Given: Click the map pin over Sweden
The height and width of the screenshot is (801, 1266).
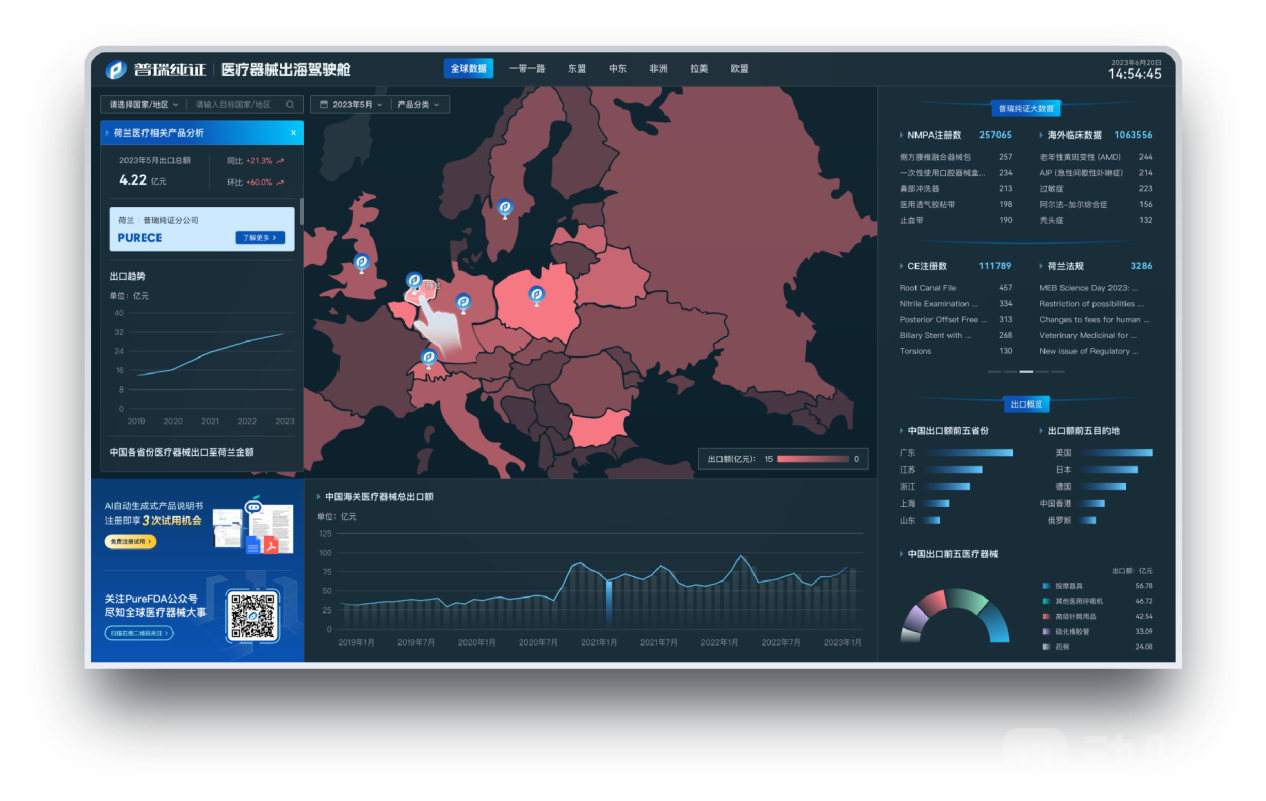Looking at the screenshot, I should (x=505, y=207).
